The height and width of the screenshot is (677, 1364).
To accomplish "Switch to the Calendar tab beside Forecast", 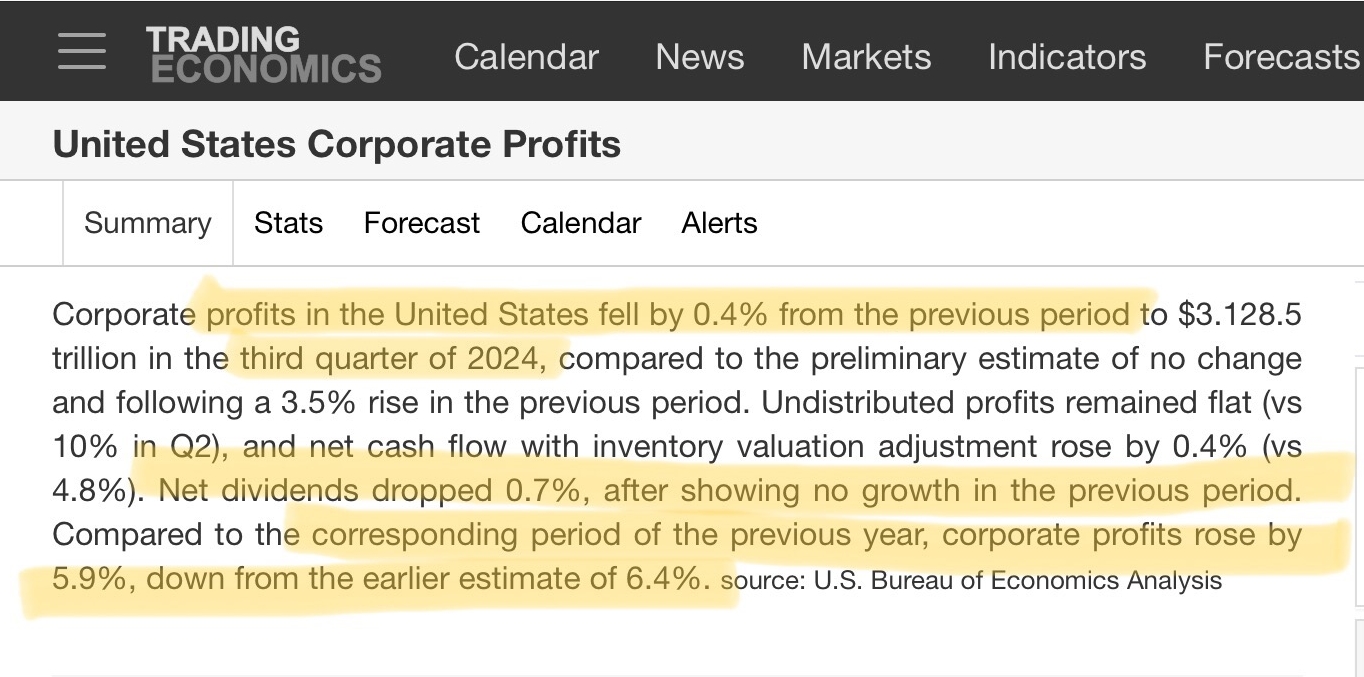I will tap(580, 223).
